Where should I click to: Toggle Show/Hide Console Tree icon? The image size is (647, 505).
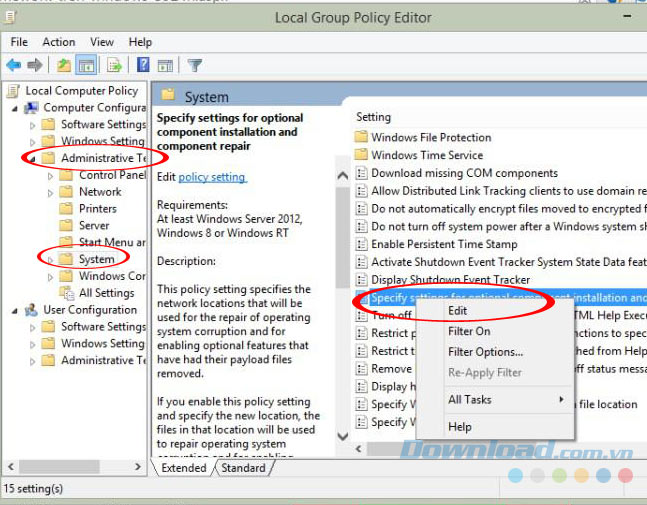[x=86, y=65]
